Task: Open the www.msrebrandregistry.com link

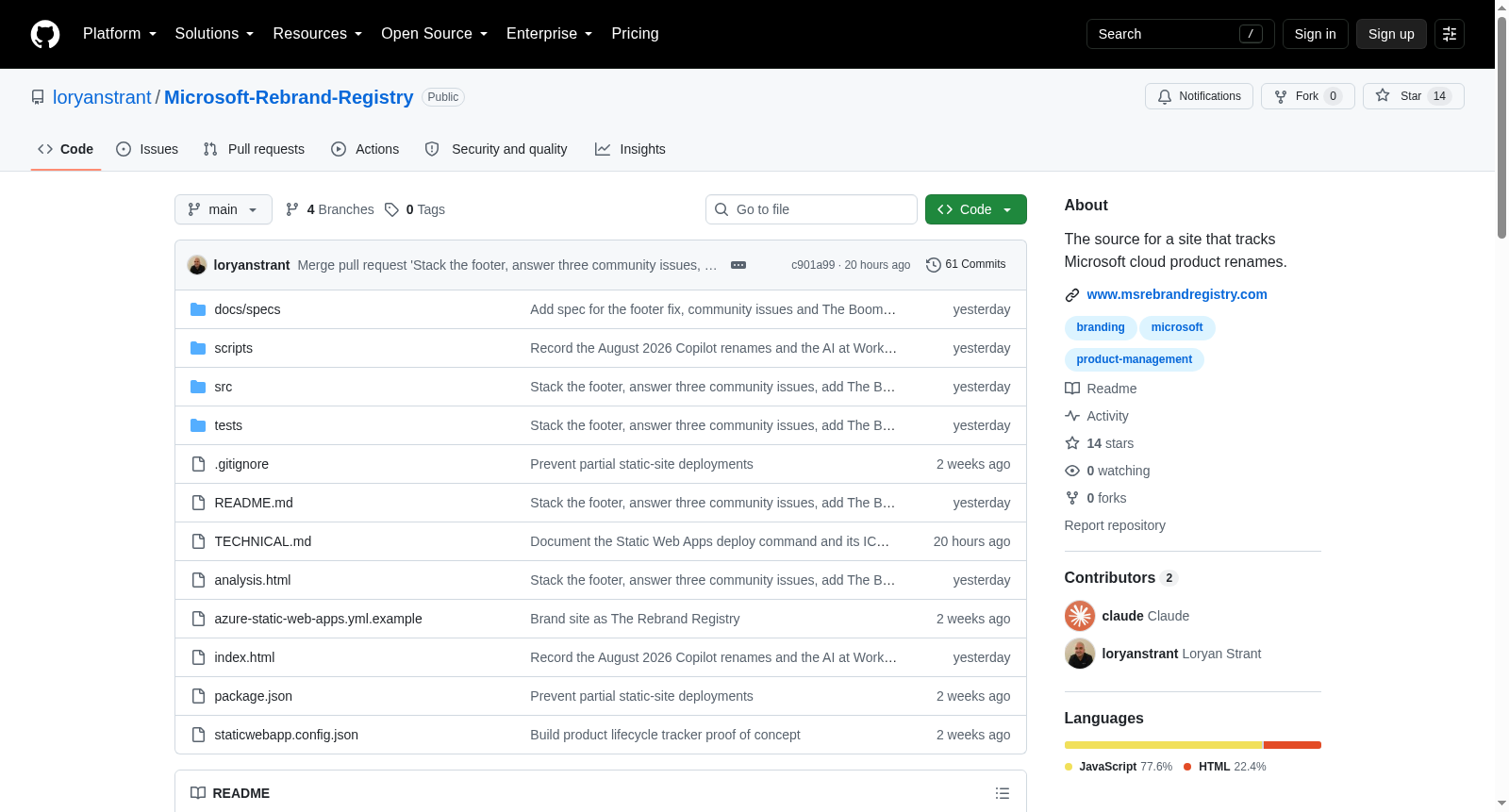Action: click(x=1177, y=294)
